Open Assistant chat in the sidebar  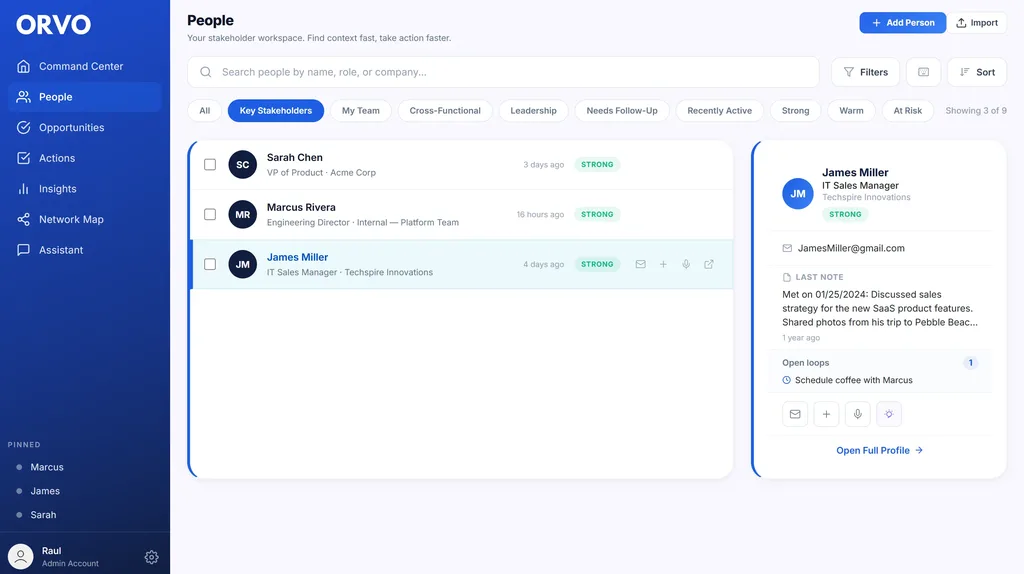point(85,250)
